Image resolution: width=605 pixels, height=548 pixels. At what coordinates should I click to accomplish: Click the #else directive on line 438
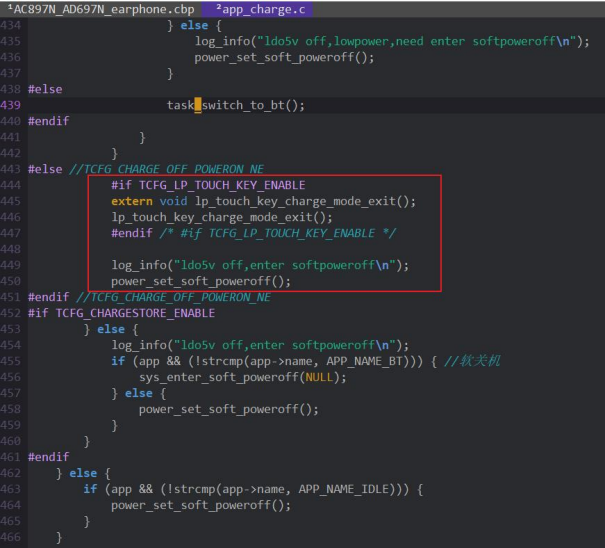pos(45,89)
